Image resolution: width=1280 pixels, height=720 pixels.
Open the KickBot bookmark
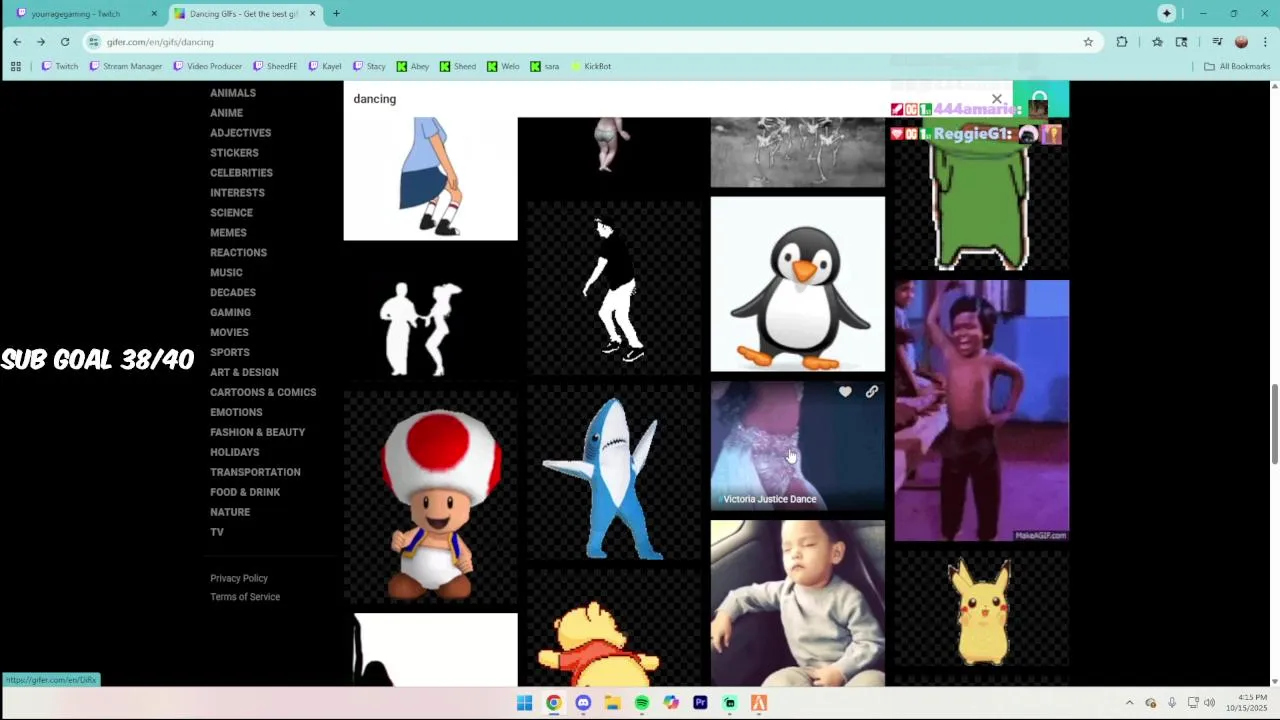590,66
